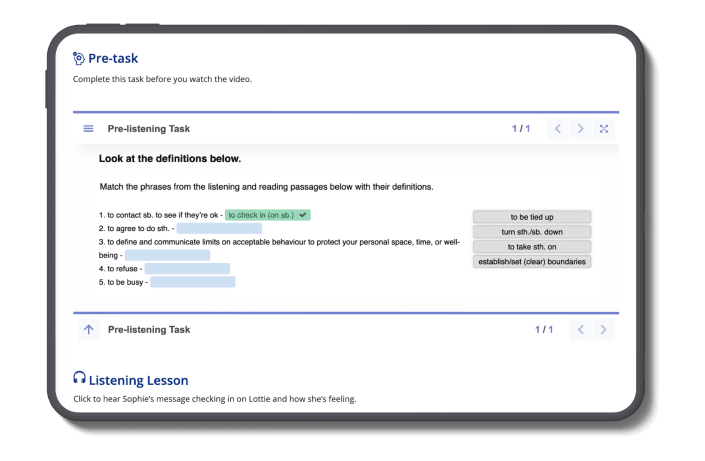Click the Listening Lesson heading
This screenshot has width=705, height=461.
click(x=138, y=380)
